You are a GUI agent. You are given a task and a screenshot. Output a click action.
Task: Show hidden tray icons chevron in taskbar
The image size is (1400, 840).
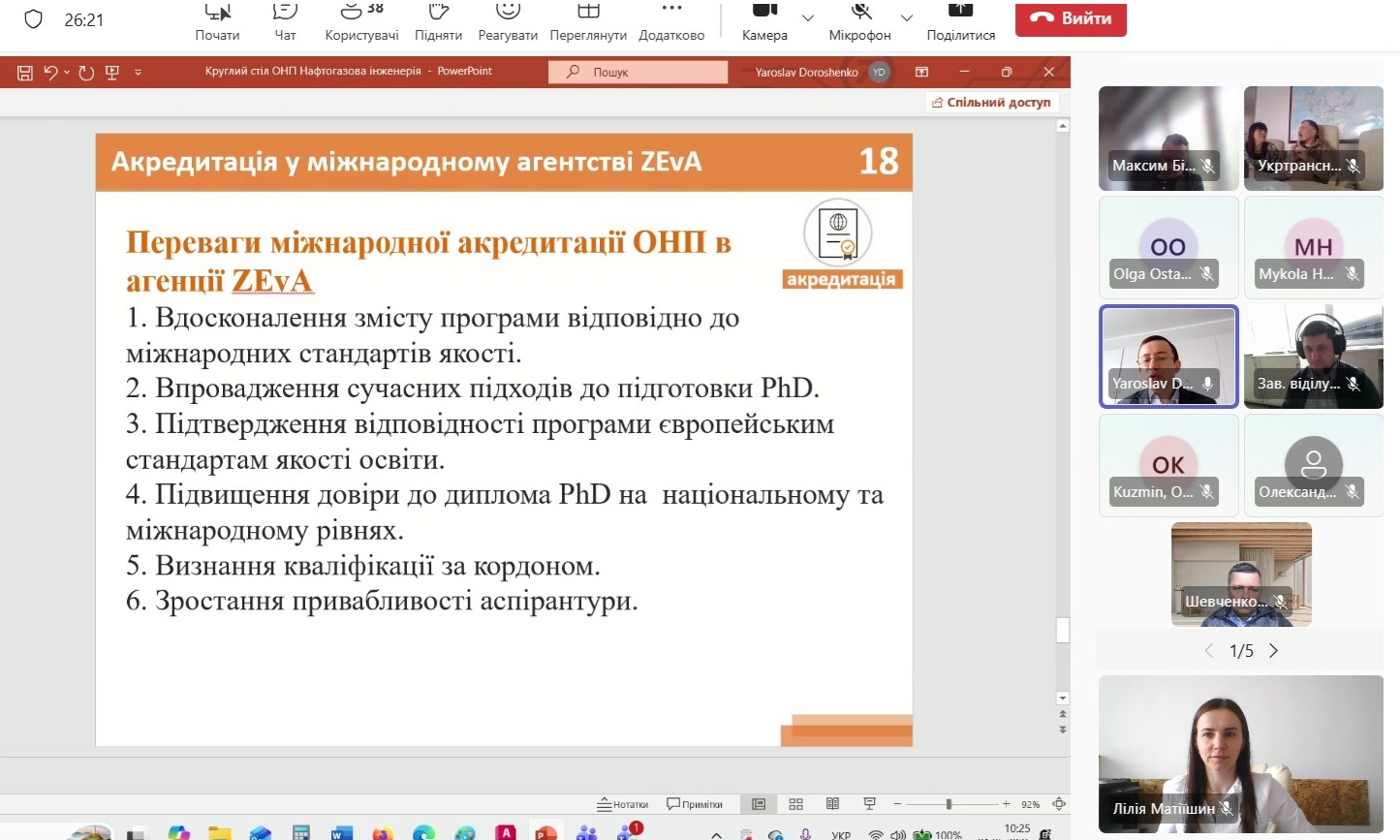pyautogui.click(x=716, y=834)
